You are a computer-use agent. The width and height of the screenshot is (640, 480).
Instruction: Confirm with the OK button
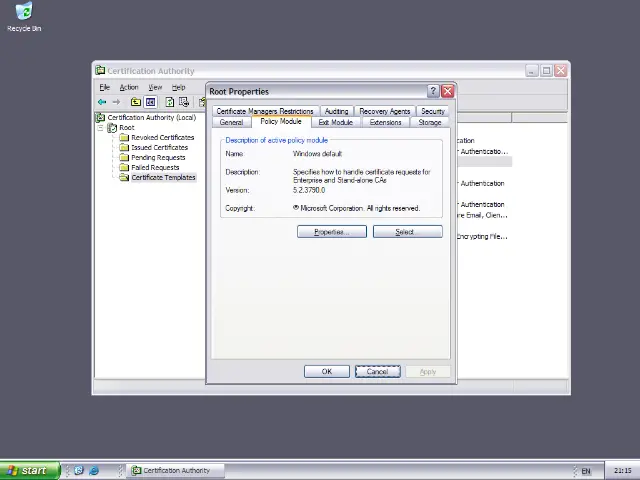click(327, 371)
